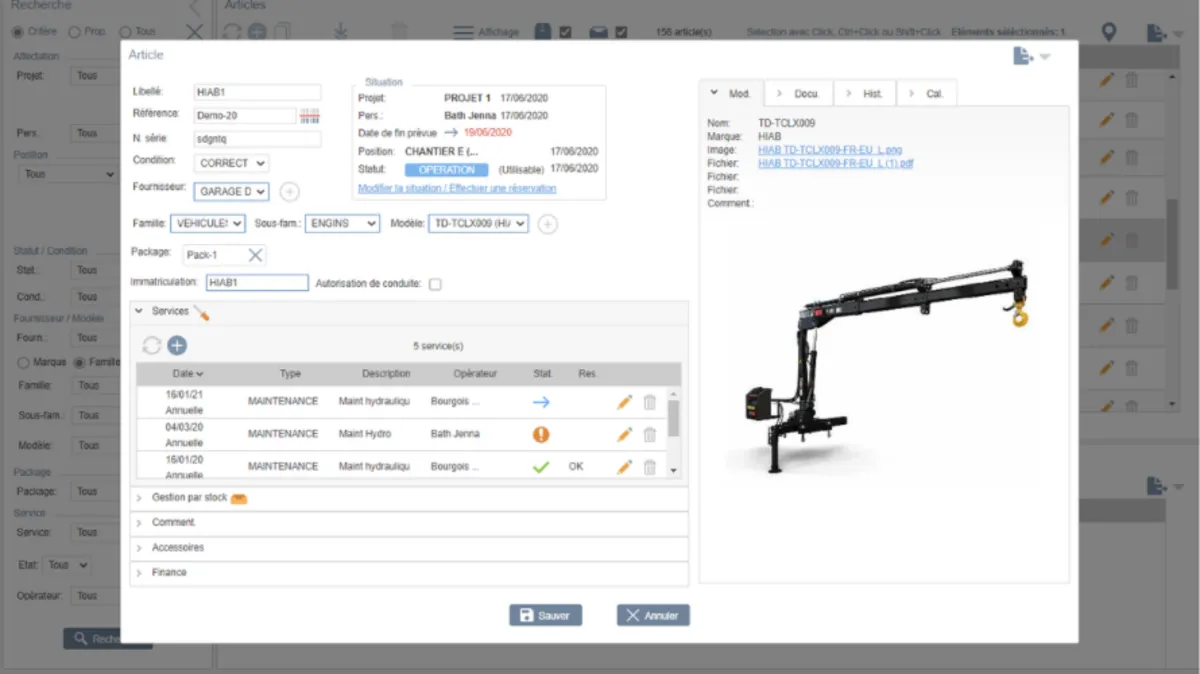
Task: Select the Famille radio button
Action: pos(79,362)
